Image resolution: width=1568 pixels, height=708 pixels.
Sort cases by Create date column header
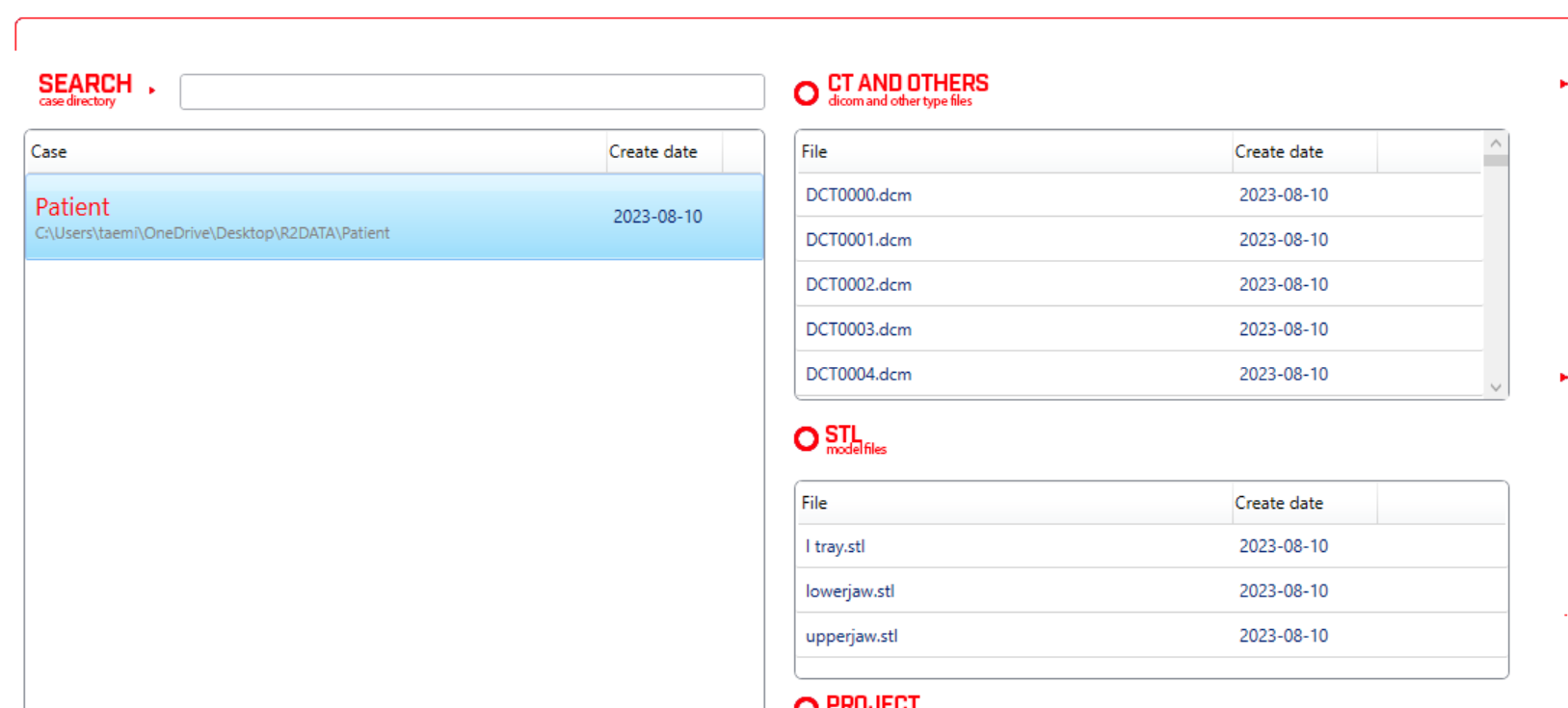coord(664,152)
